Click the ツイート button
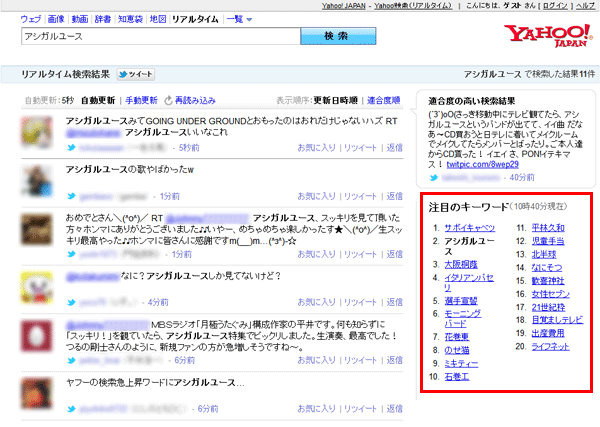The image size is (600, 427). [136, 74]
